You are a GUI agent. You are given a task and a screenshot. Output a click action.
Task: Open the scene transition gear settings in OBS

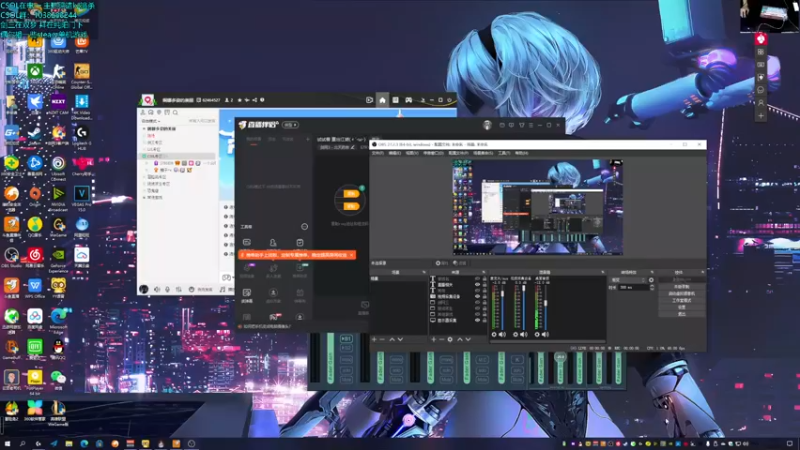click(651, 280)
